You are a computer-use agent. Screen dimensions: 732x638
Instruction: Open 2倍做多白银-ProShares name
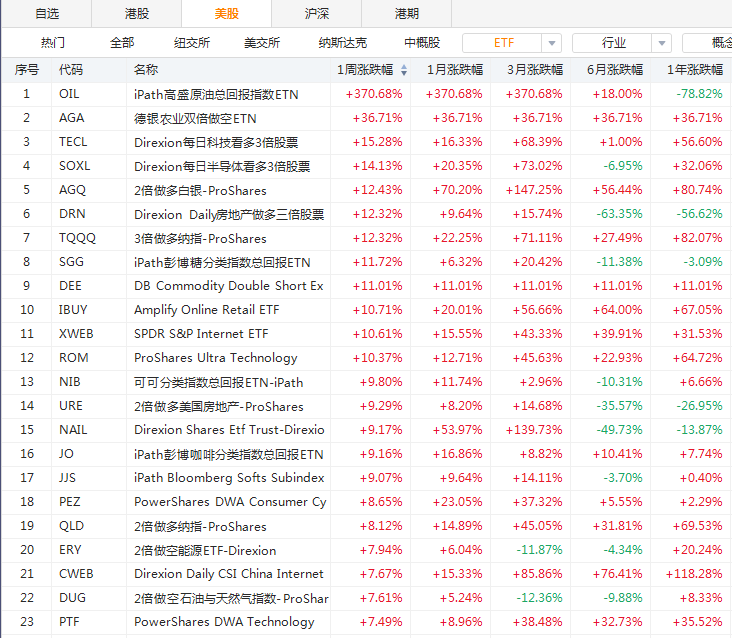pos(200,190)
